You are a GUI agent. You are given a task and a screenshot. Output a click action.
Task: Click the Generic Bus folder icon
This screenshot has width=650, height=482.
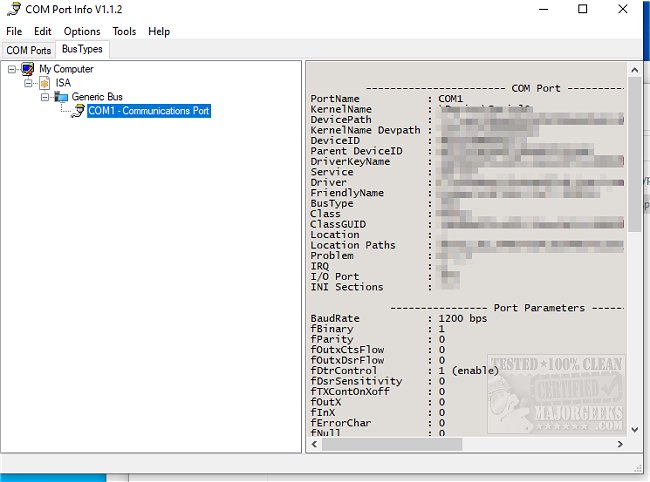[x=61, y=97]
